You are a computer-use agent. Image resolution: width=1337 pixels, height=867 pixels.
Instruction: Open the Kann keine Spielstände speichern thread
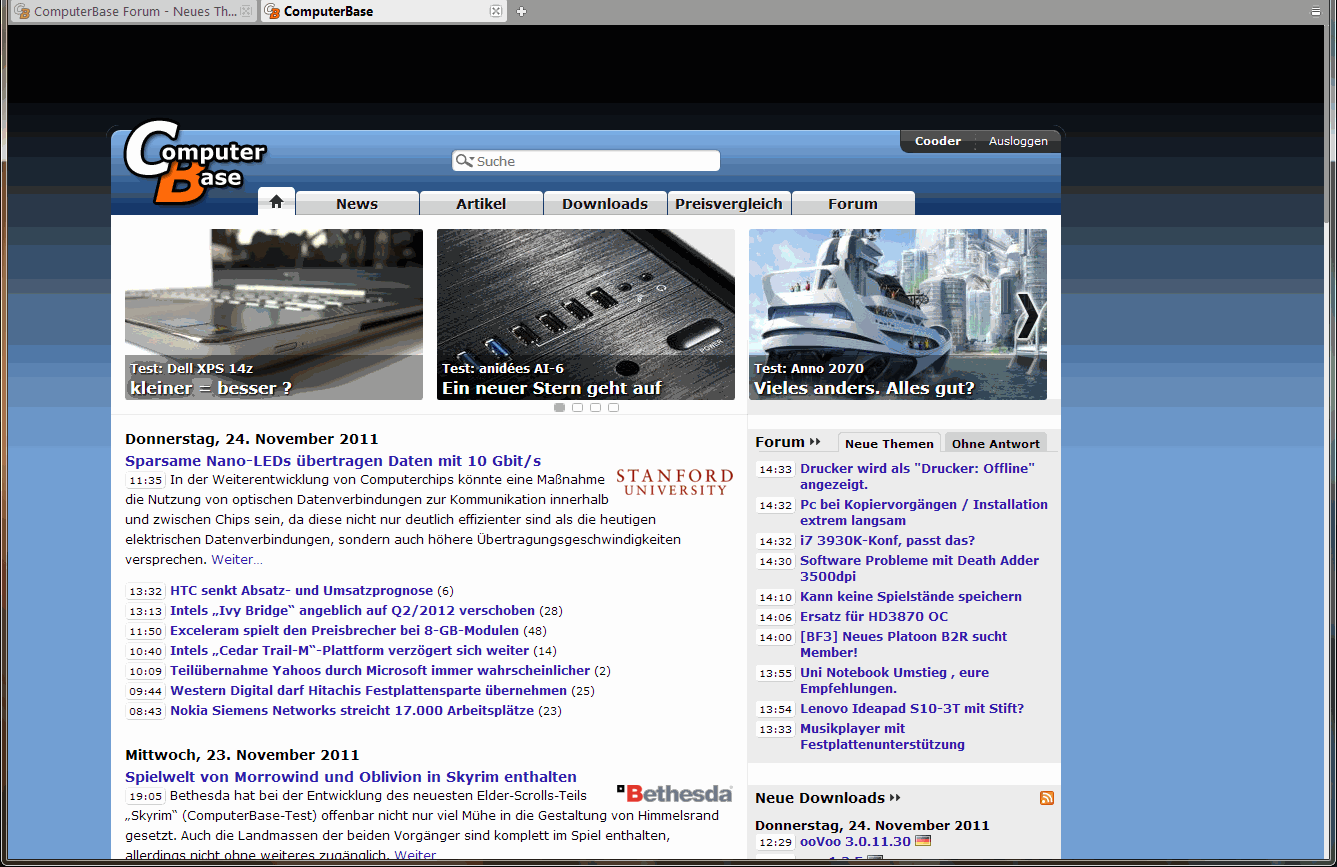(x=911, y=597)
